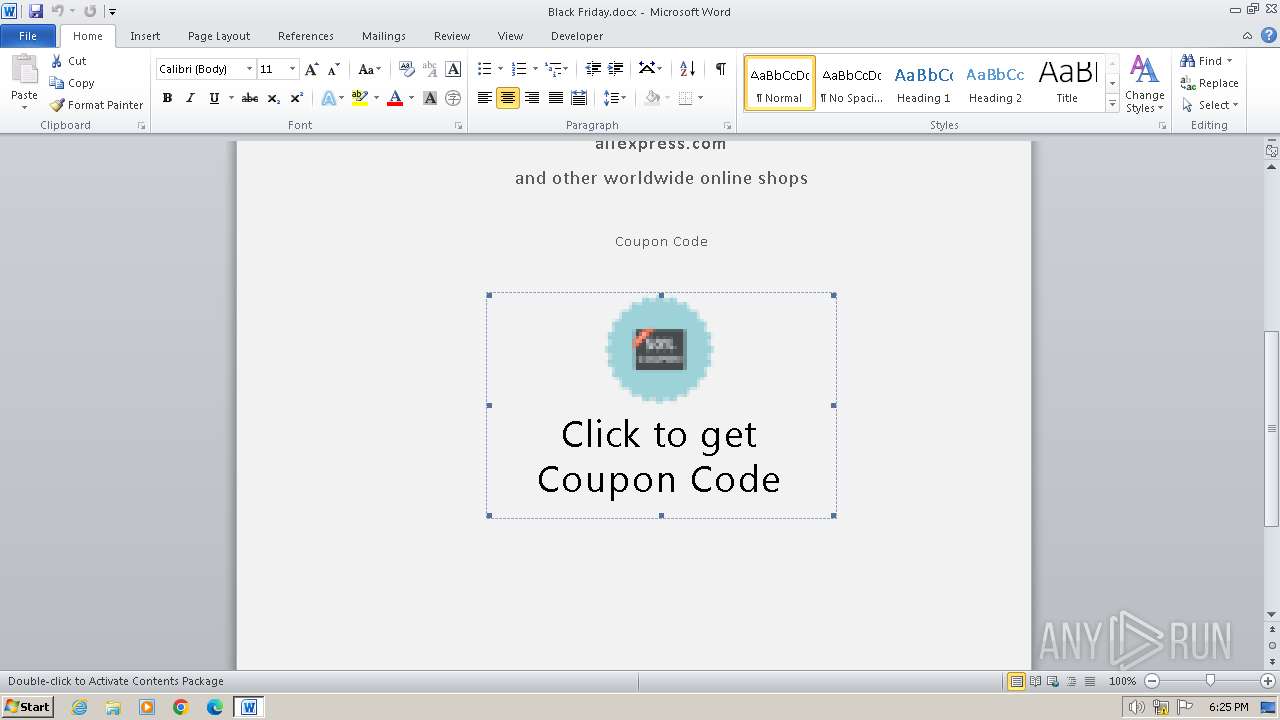Click the Replace button
Screen dimensions: 1280x720
pyautogui.click(x=1209, y=83)
